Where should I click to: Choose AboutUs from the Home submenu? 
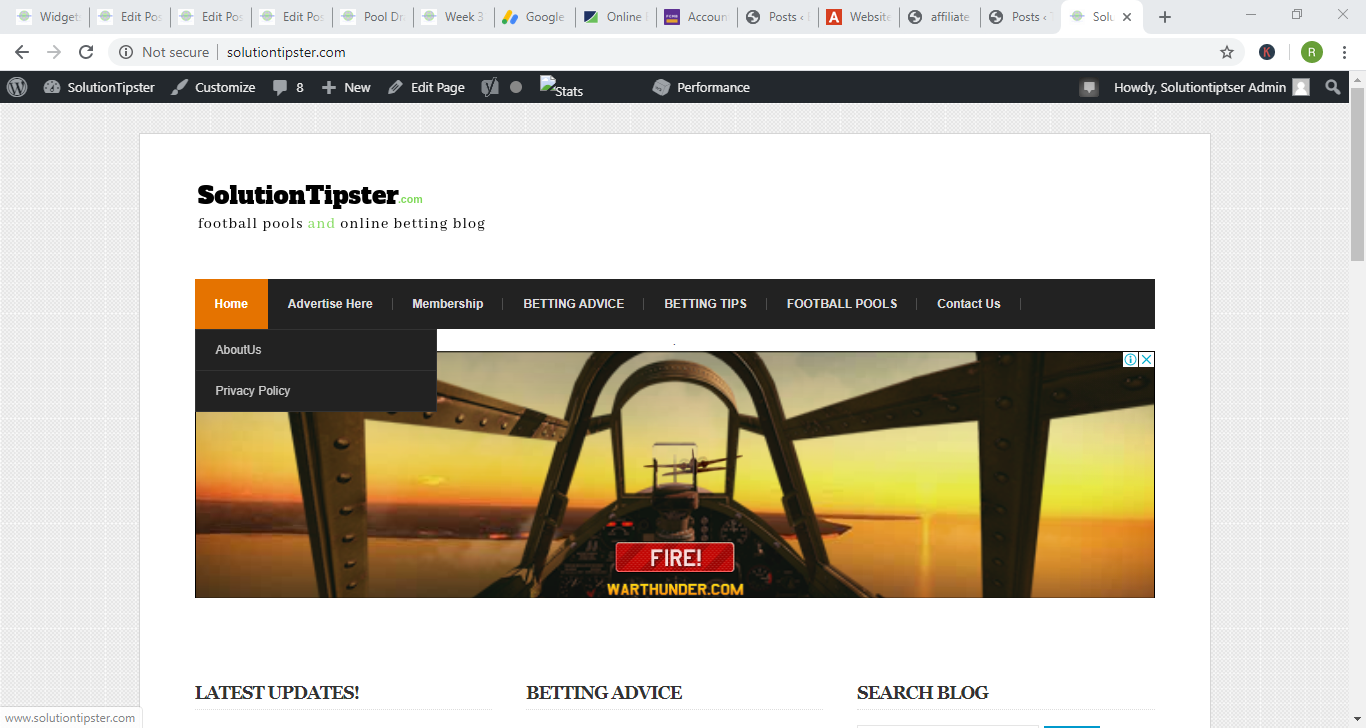316,350
